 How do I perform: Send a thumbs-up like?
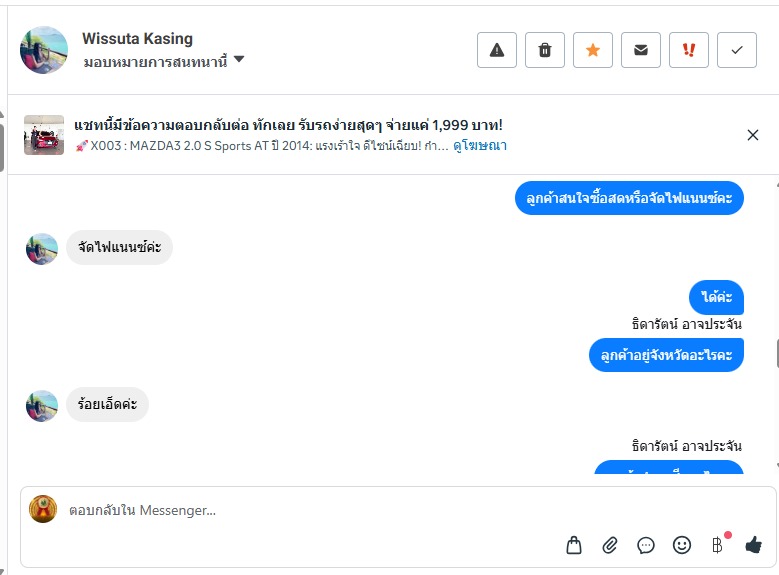point(753,545)
